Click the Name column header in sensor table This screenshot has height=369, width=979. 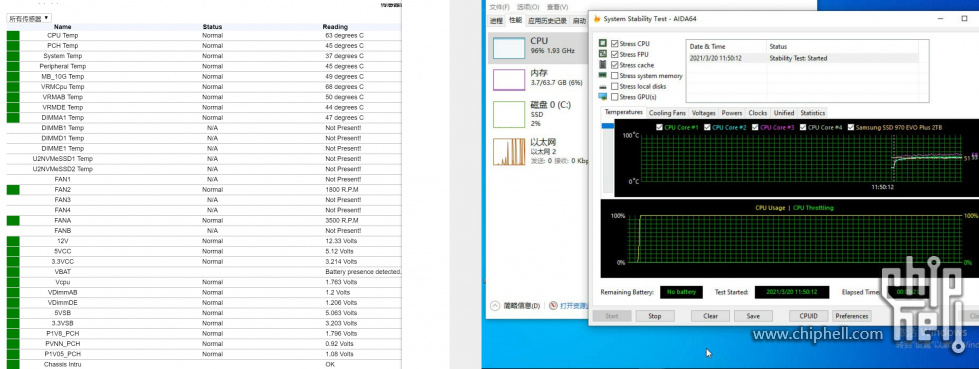click(x=62, y=27)
